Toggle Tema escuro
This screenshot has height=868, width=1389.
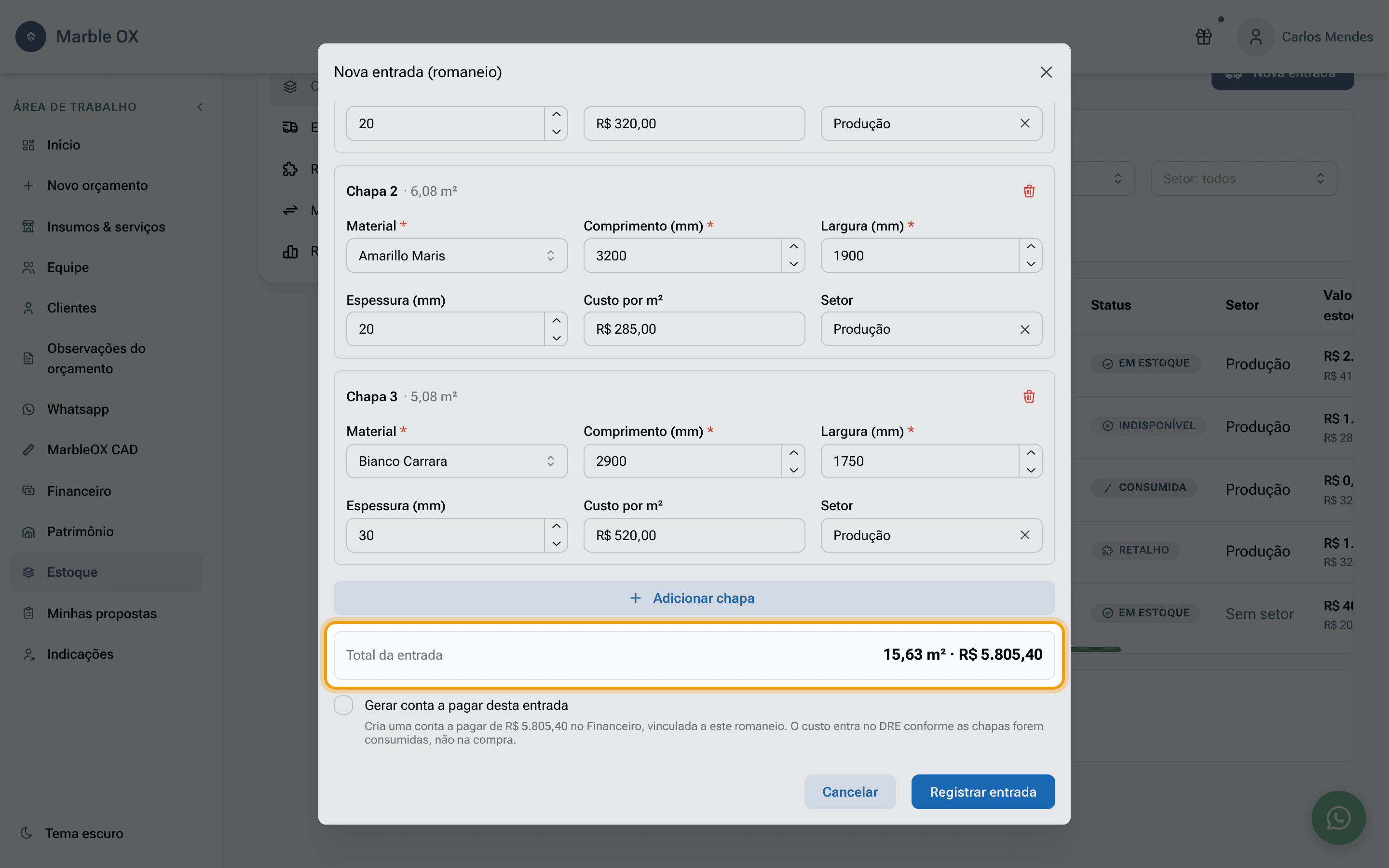point(72,834)
